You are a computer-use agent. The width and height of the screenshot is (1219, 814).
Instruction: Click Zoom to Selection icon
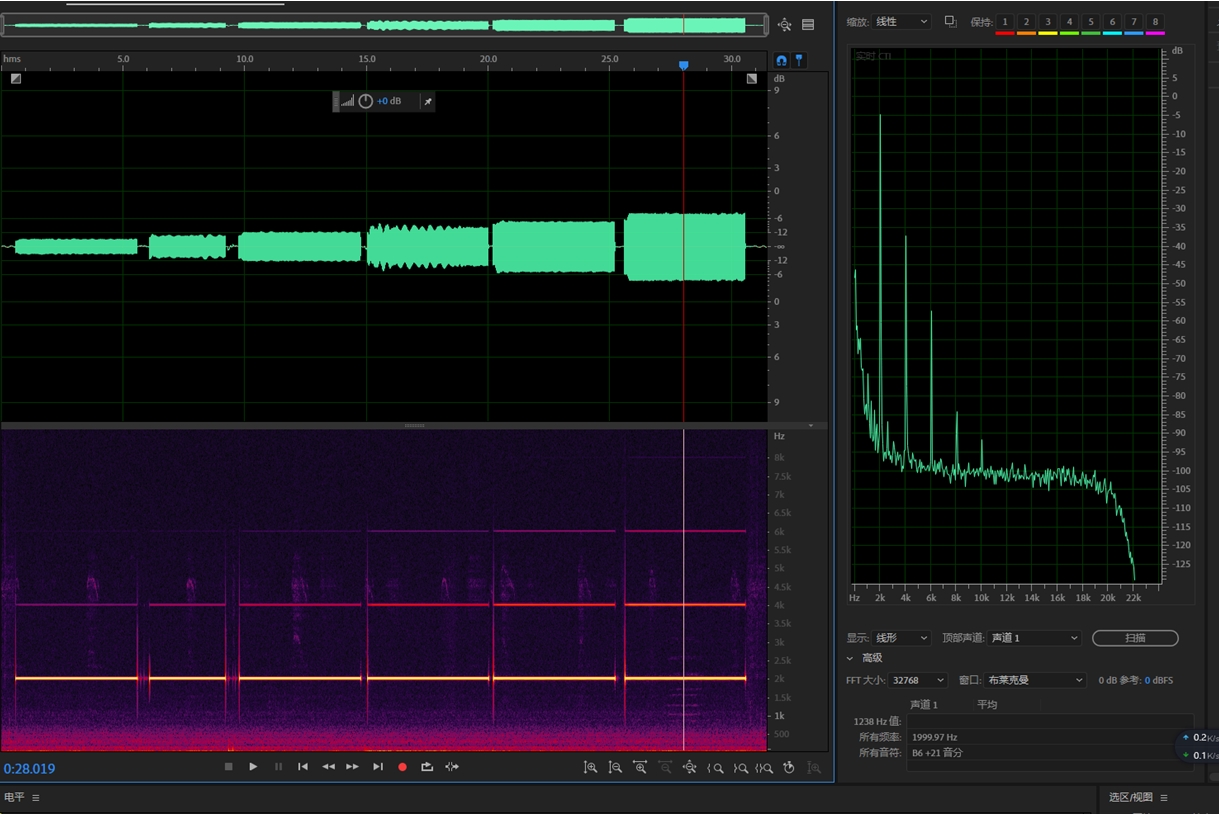(x=764, y=768)
